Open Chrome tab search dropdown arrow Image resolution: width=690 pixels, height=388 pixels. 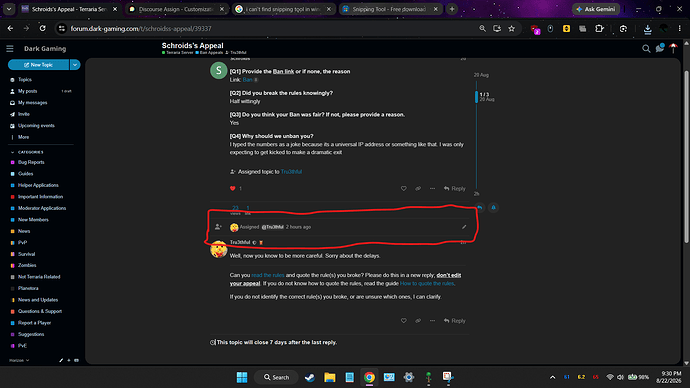[9, 9]
